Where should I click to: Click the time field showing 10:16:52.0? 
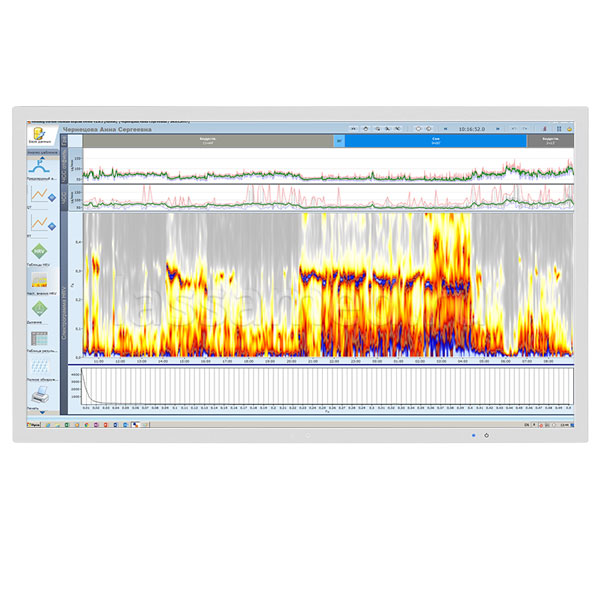point(471,129)
